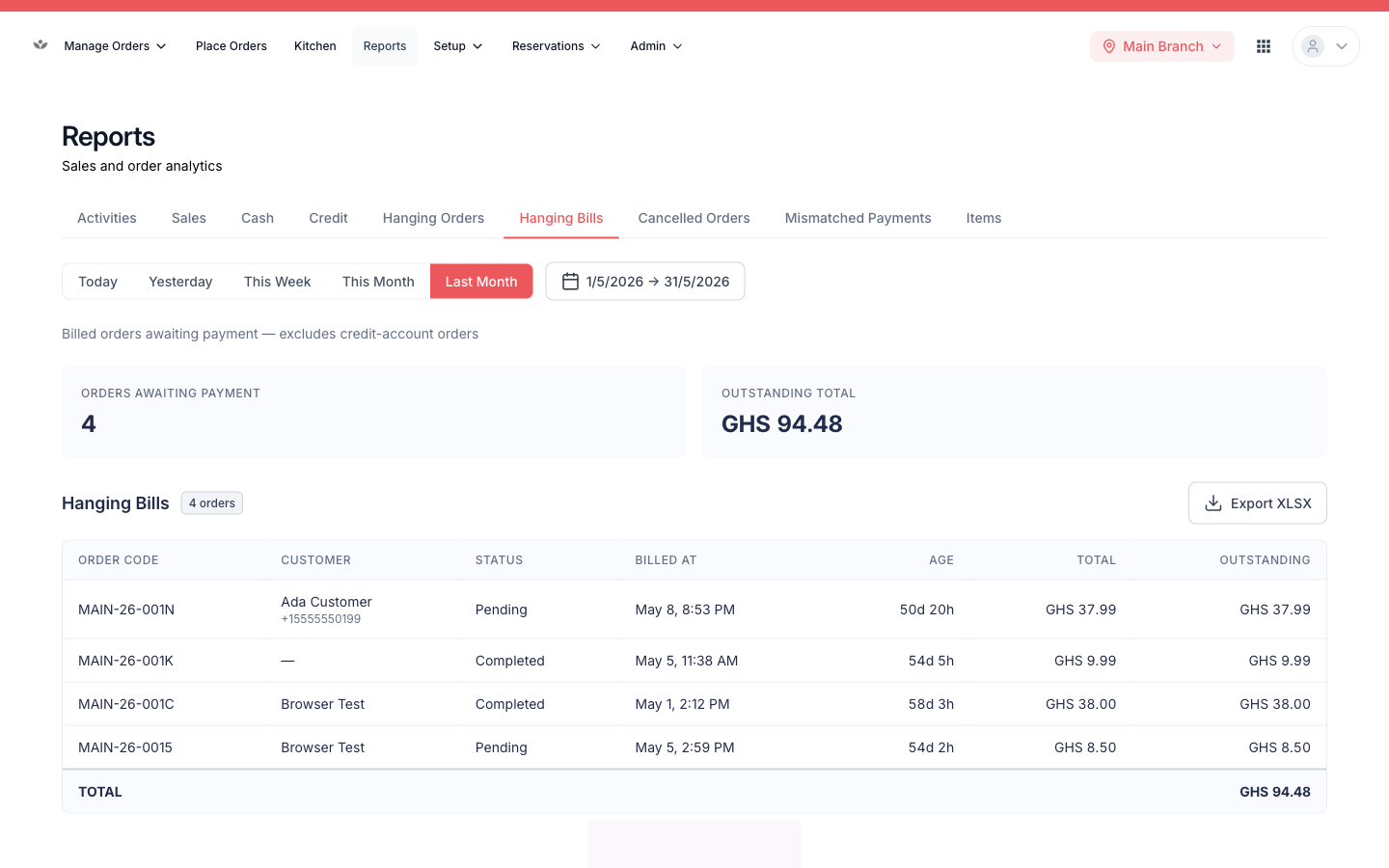Screen dimensions: 1389x868
Task: Expand the Manage Orders dropdown
Action: [115, 46]
